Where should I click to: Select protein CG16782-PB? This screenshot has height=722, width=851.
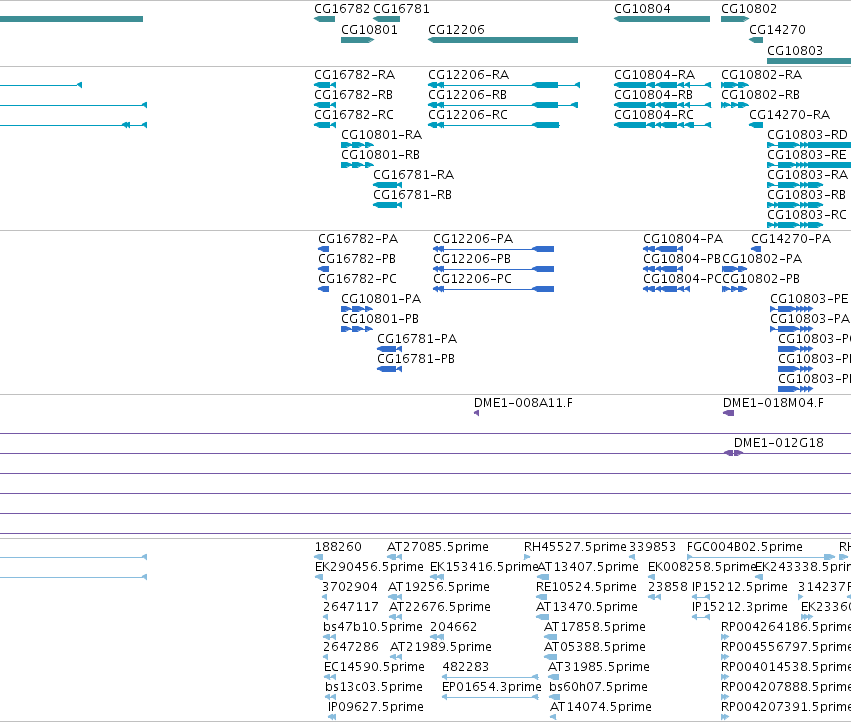(x=357, y=259)
